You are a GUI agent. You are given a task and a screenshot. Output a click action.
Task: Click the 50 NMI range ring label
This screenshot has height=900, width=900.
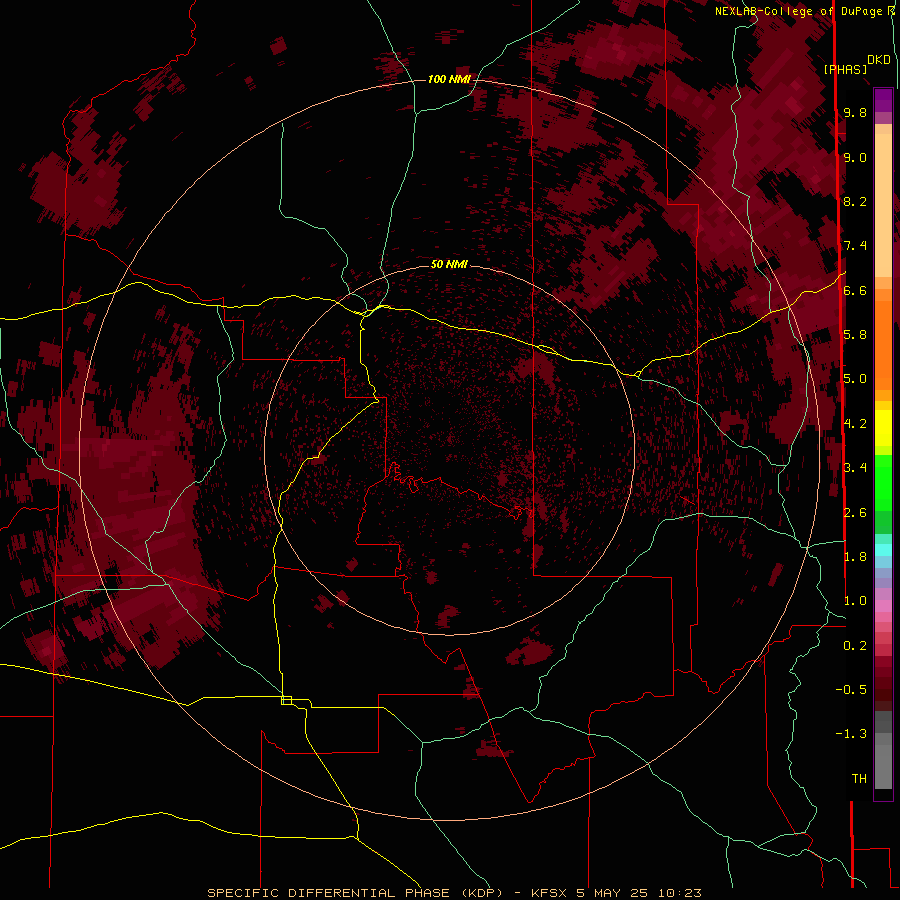pos(449,264)
